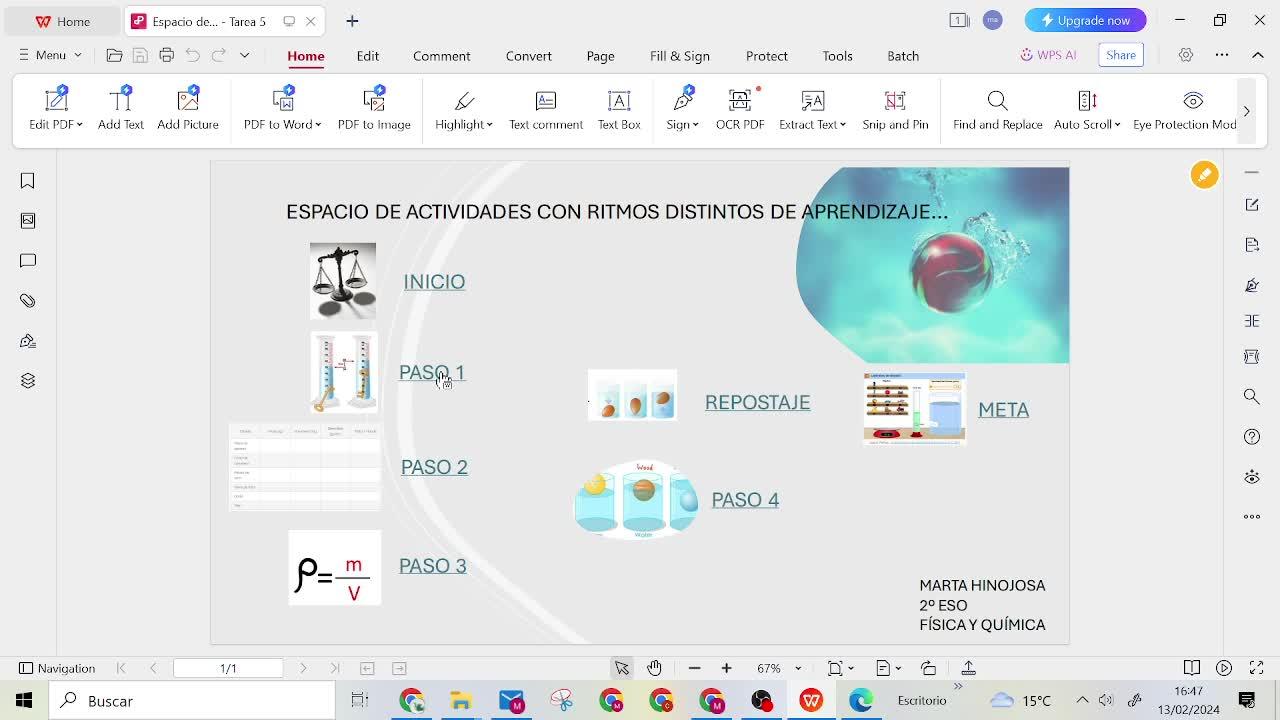Select the hand pan tool
1280x720 pixels.
tap(654, 668)
